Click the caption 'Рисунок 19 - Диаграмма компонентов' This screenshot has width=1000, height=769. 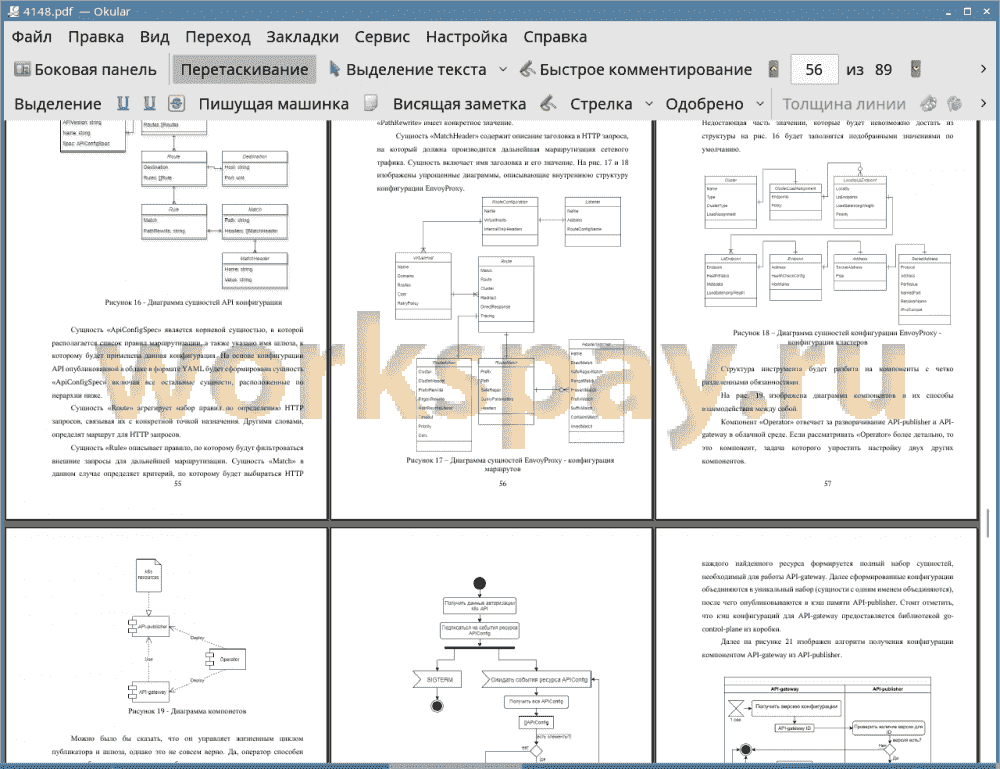187,710
